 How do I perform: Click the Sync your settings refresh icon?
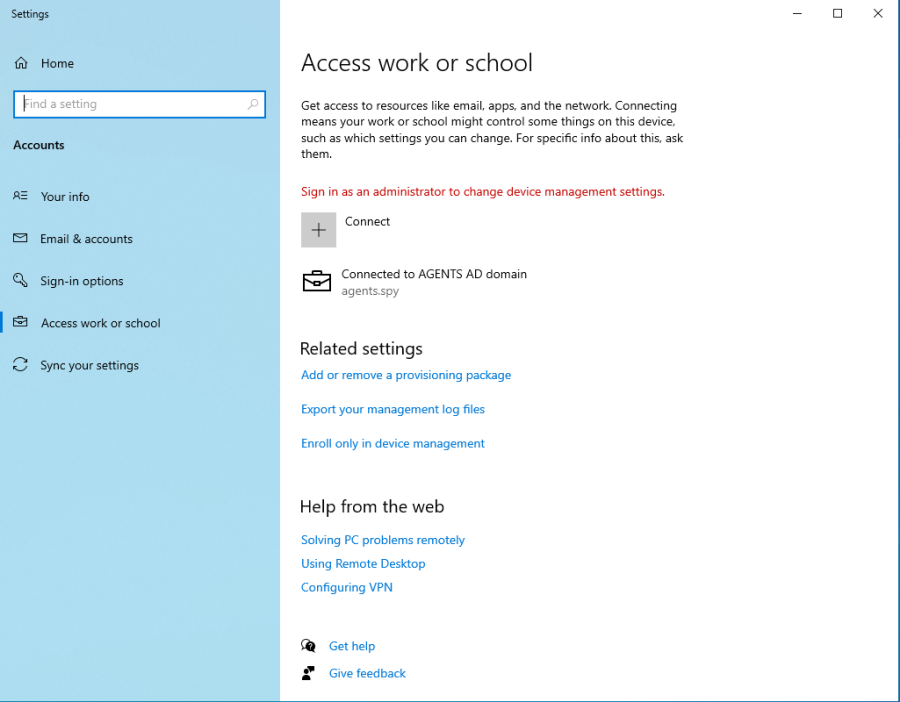[20, 365]
